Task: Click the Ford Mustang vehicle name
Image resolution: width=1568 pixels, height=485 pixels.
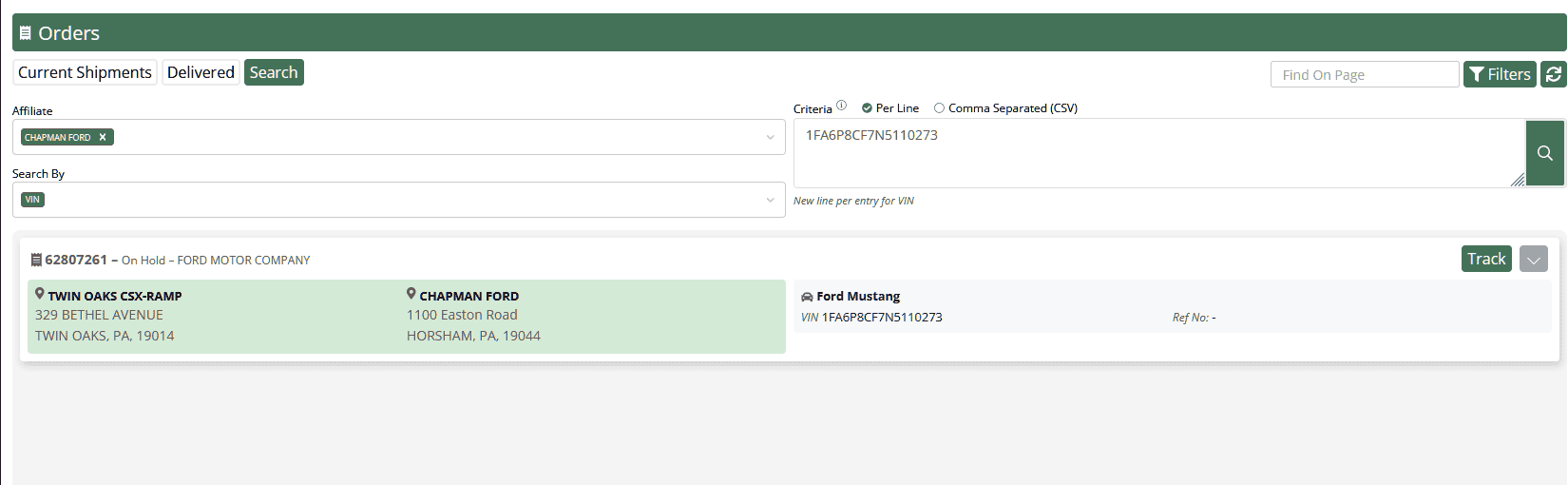Action: click(858, 297)
